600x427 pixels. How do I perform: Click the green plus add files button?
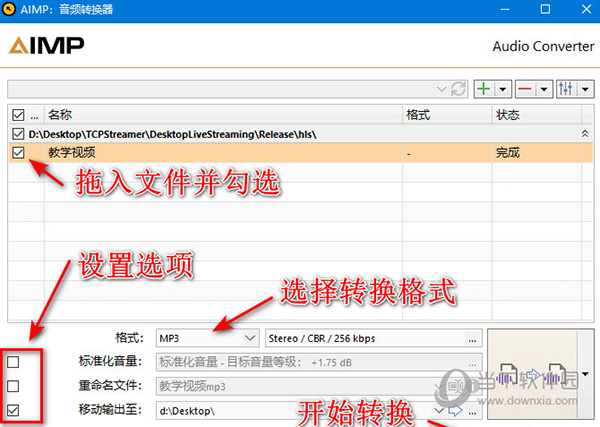click(484, 89)
